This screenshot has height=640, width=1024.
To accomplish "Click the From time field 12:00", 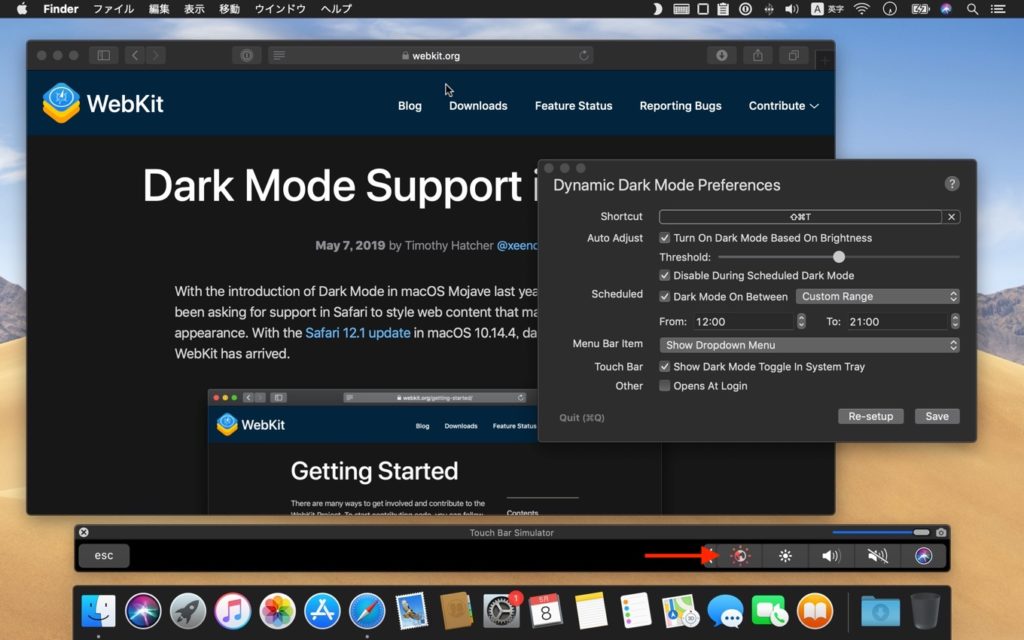I will 744,321.
